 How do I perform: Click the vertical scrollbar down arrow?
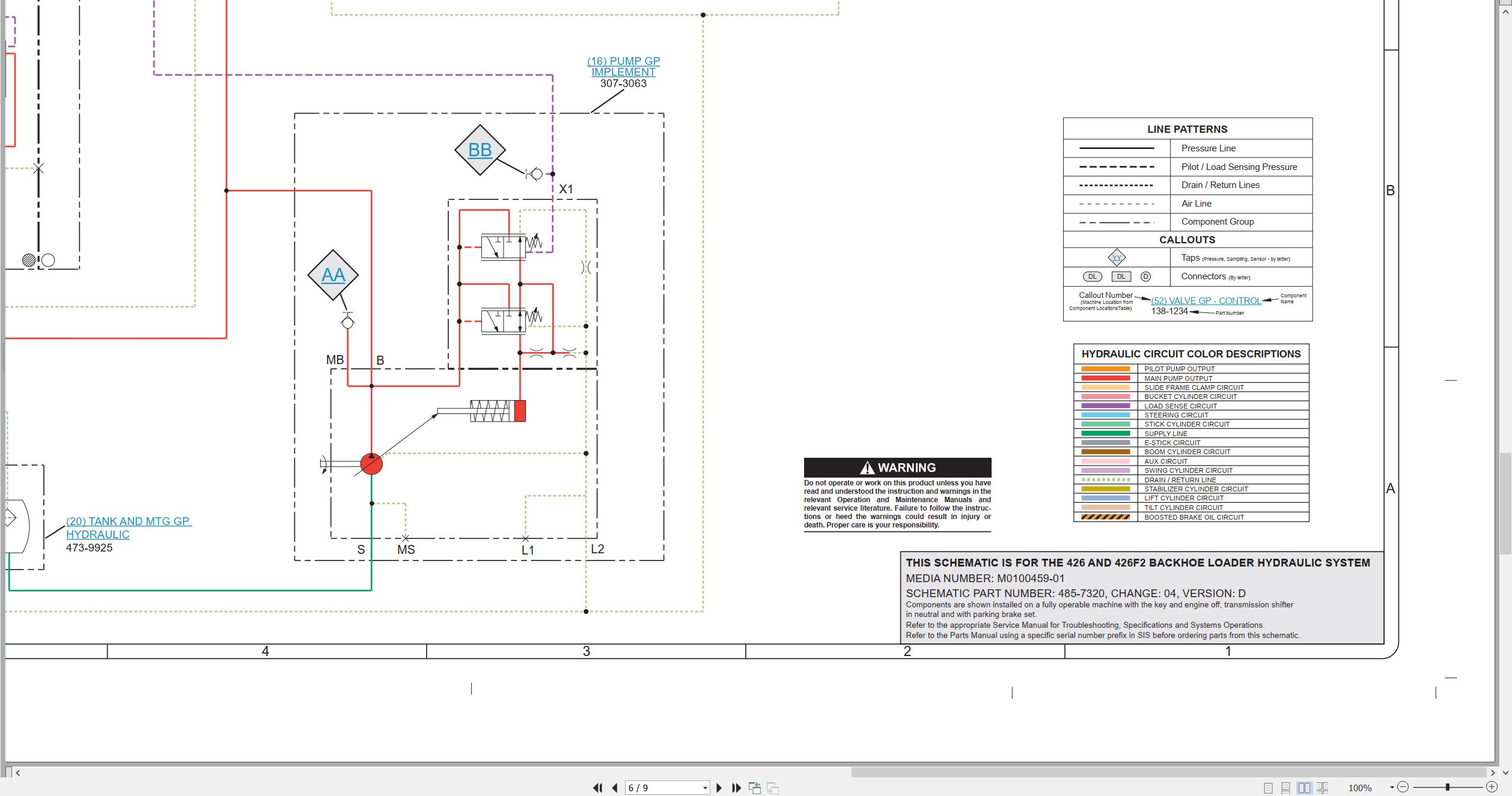coord(1505,773)
